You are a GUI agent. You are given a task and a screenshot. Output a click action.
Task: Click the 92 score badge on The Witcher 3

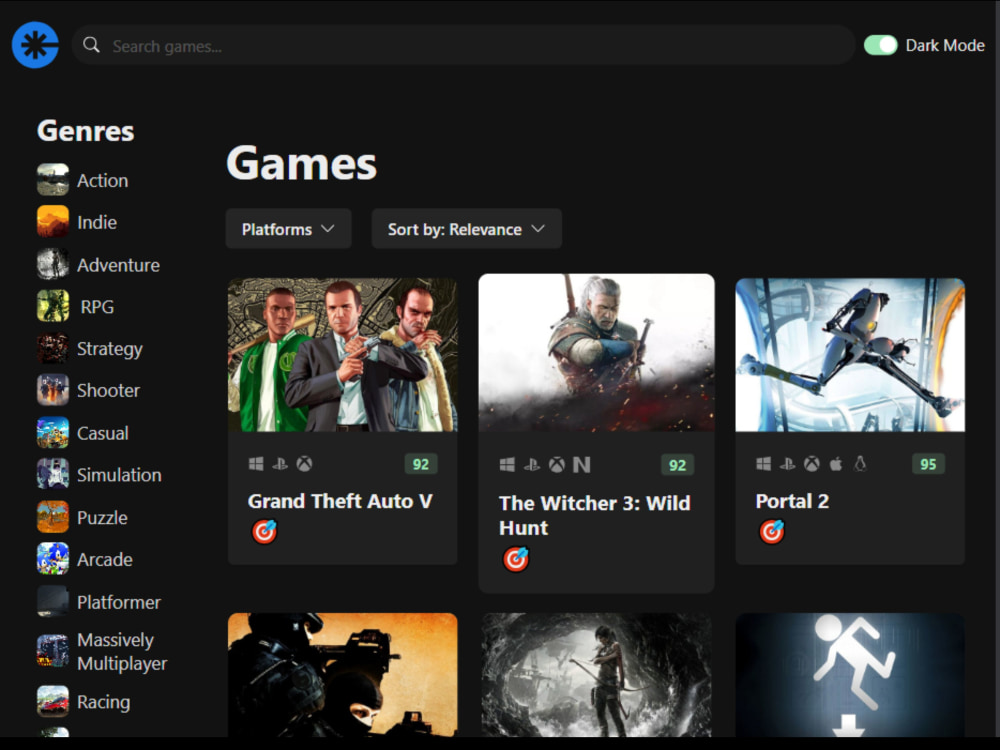[677, 465]
